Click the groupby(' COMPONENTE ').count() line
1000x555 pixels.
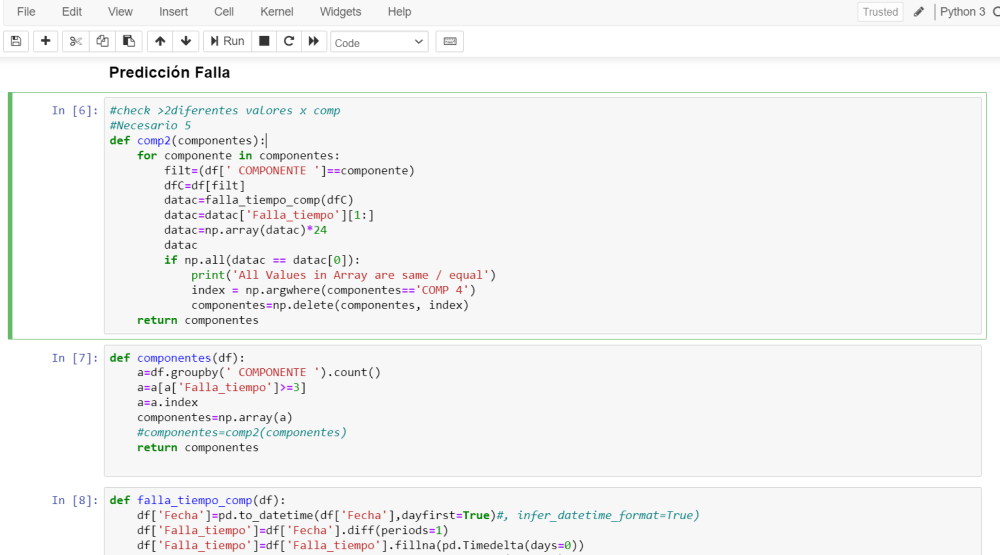[x=259, y=373]
